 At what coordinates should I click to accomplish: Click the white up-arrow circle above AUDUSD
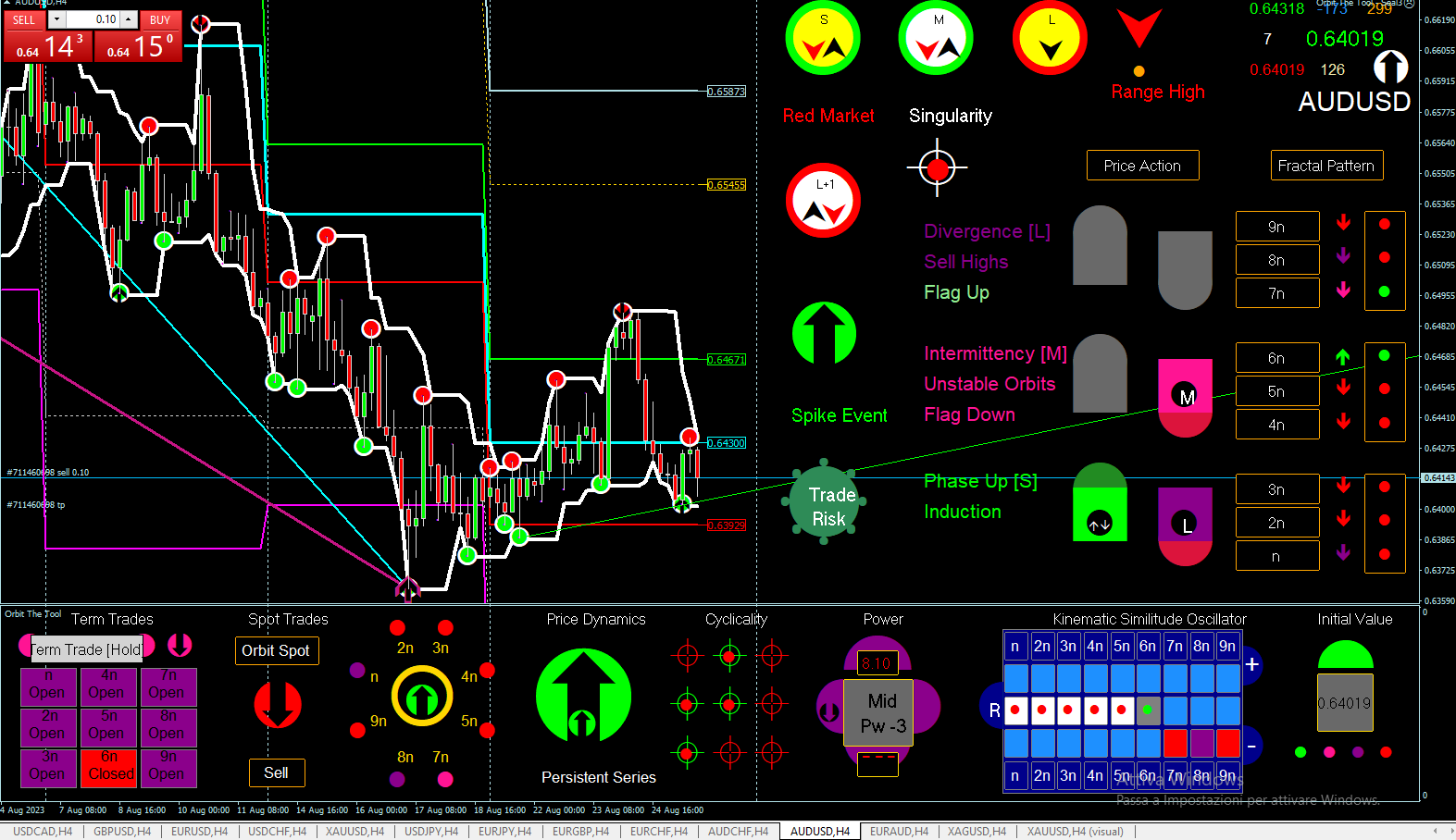1390,68
